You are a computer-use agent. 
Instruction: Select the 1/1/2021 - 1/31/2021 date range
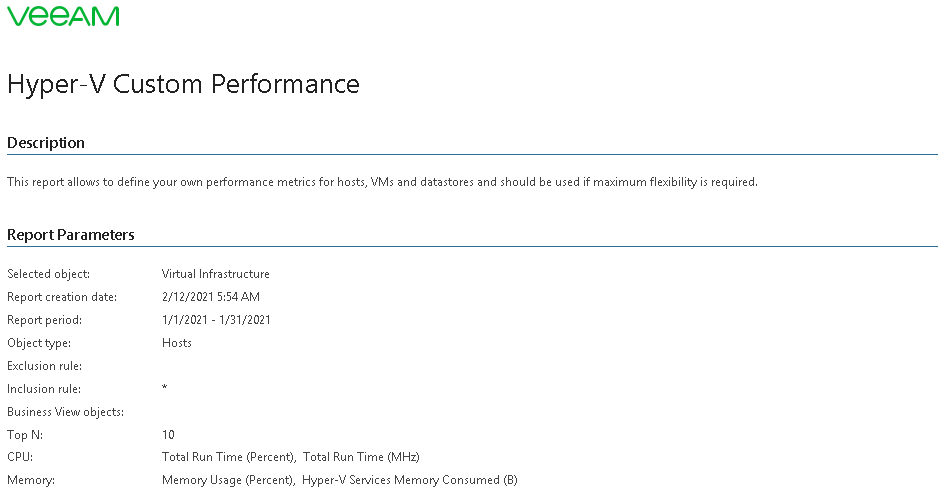(x=216, y=320)
